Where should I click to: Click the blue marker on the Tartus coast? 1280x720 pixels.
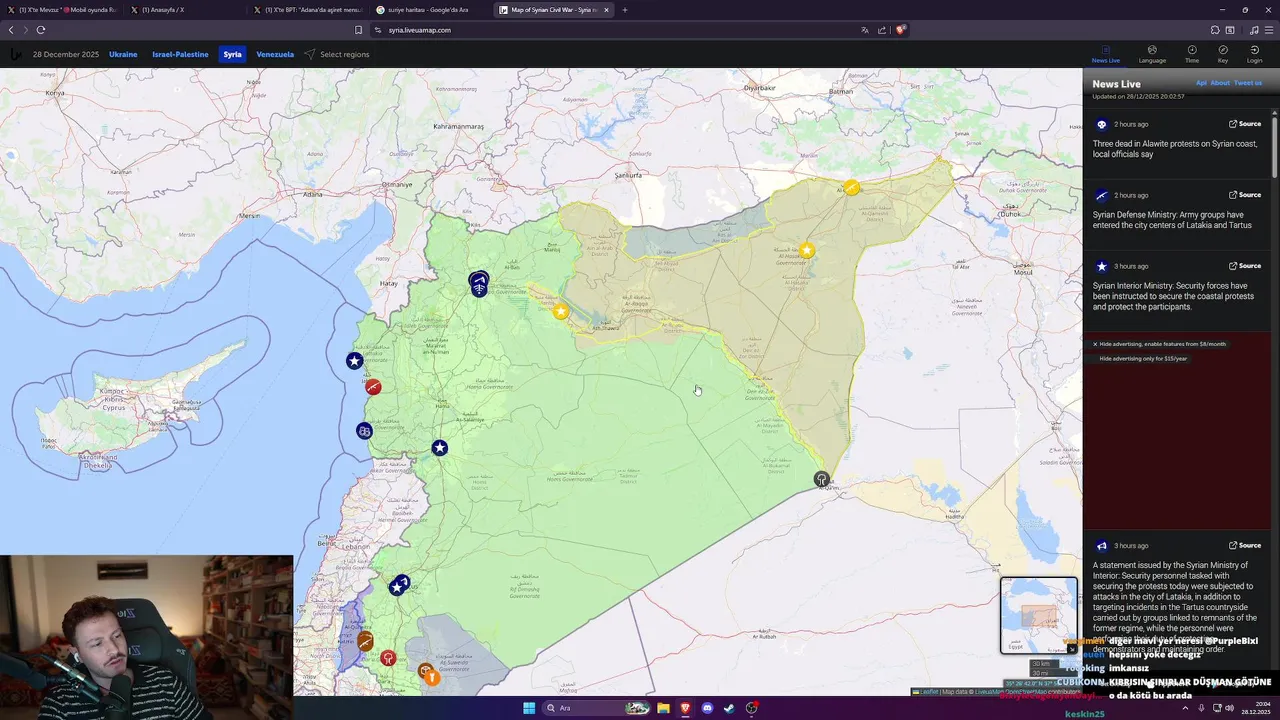pyautogui.click(x=364, y=430)
